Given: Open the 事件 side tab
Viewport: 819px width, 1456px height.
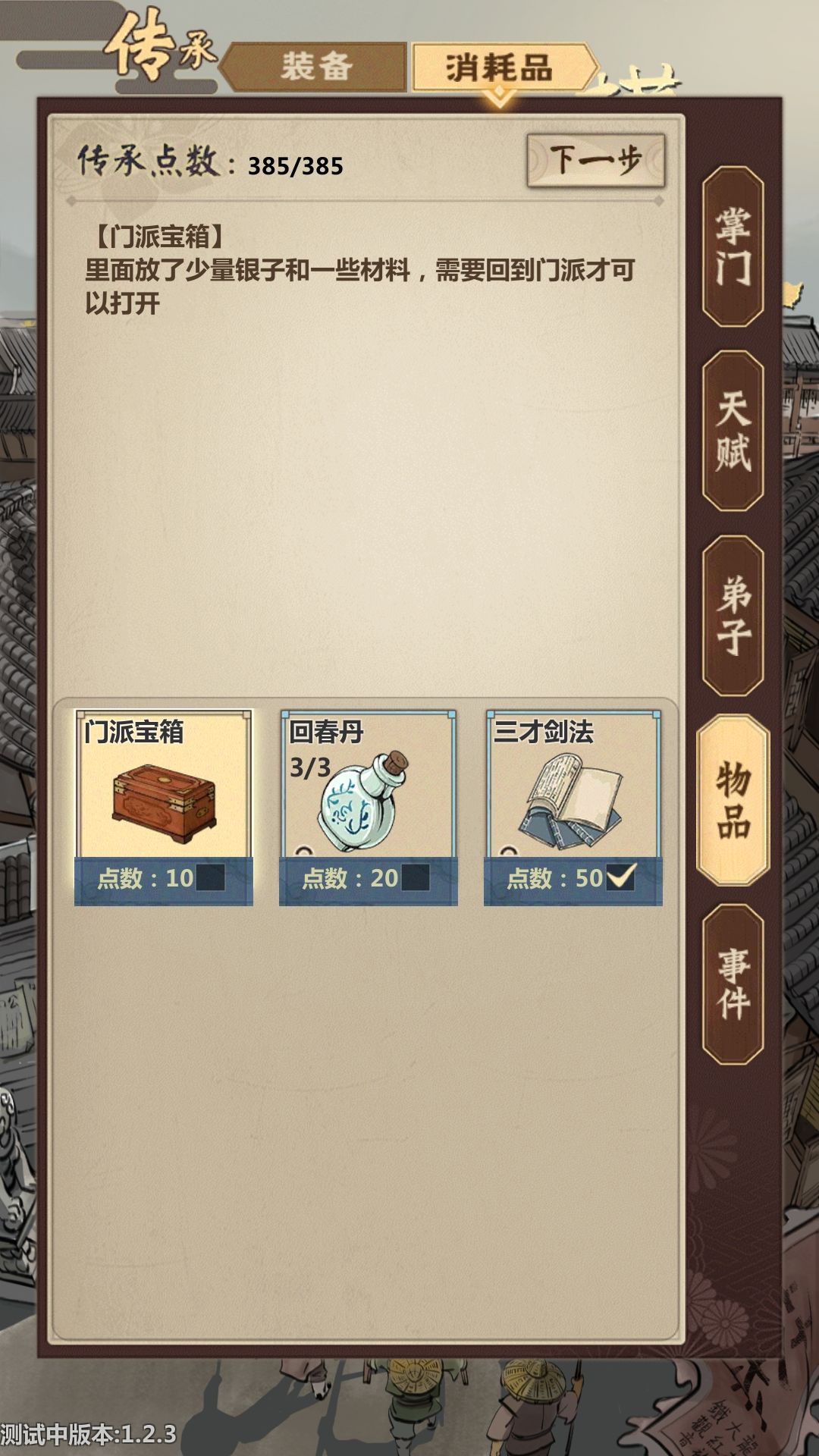Looking at the screenshot, I should point(733,984).
